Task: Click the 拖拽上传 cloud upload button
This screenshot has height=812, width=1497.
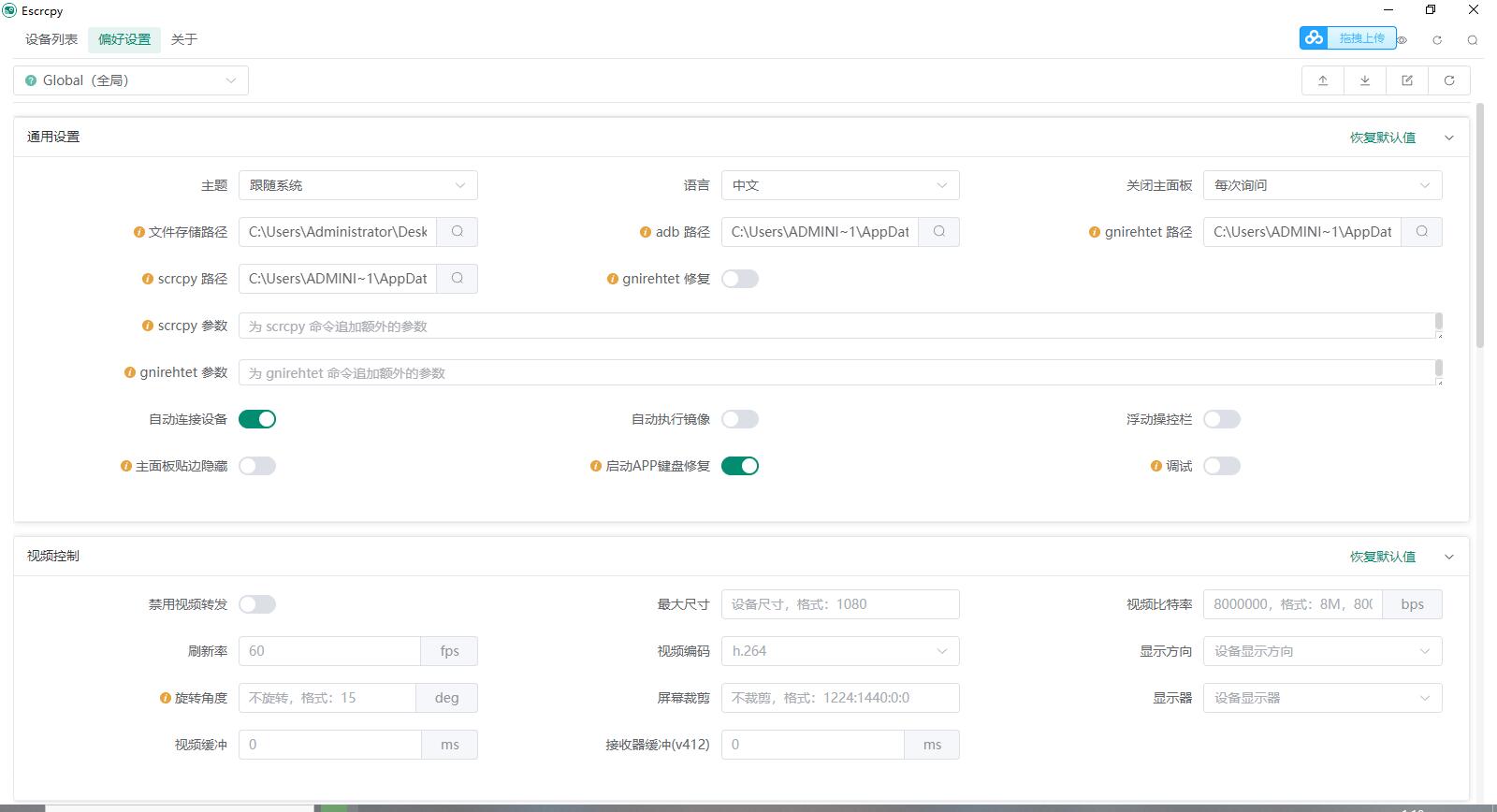Action: [x=1347, y=38]
